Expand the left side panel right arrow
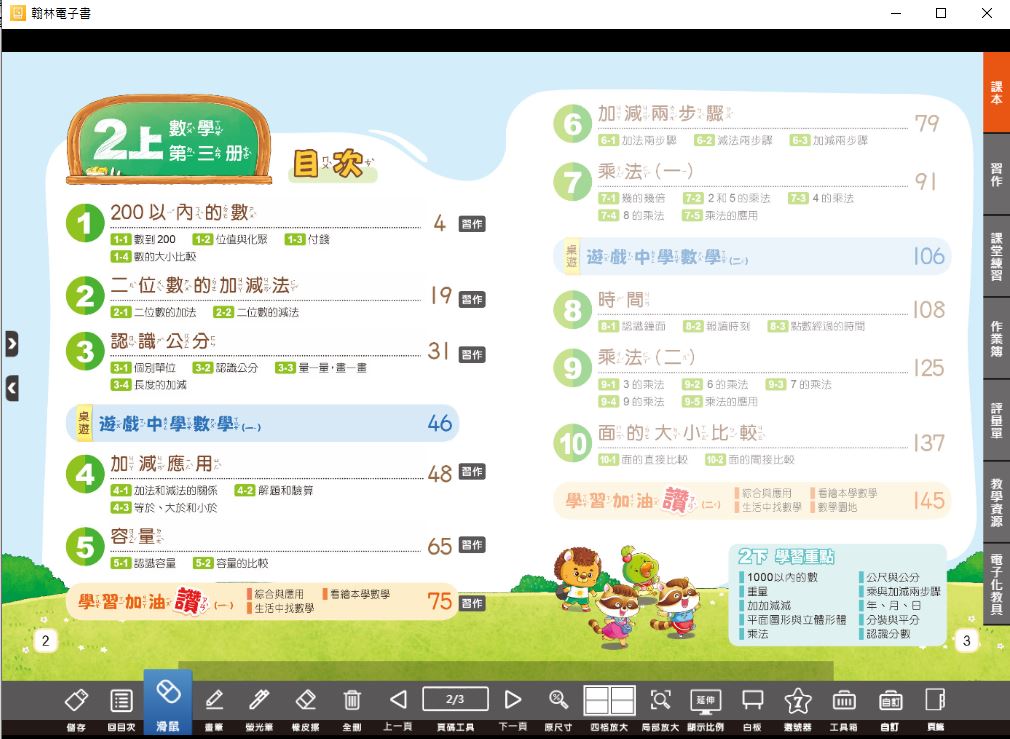This screenshot has height=739, width=1010. click(x=12, y=343)
